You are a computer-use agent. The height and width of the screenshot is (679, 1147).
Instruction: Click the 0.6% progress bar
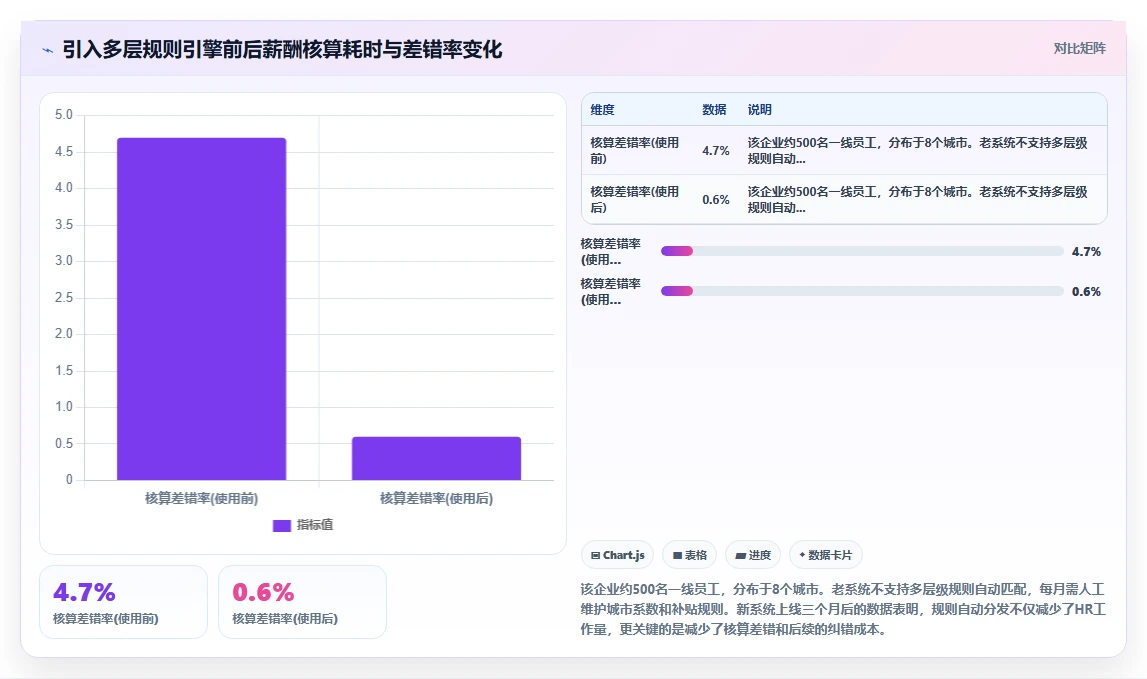pos(862,291)
